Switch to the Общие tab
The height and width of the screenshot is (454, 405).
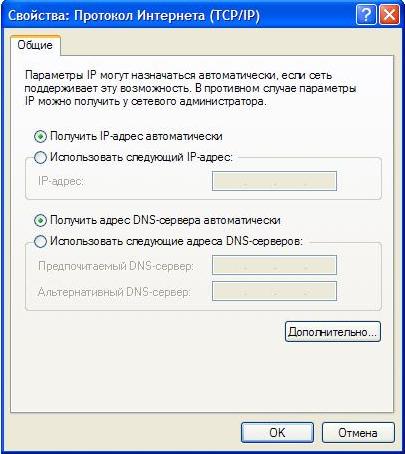(x=35, y=45)
